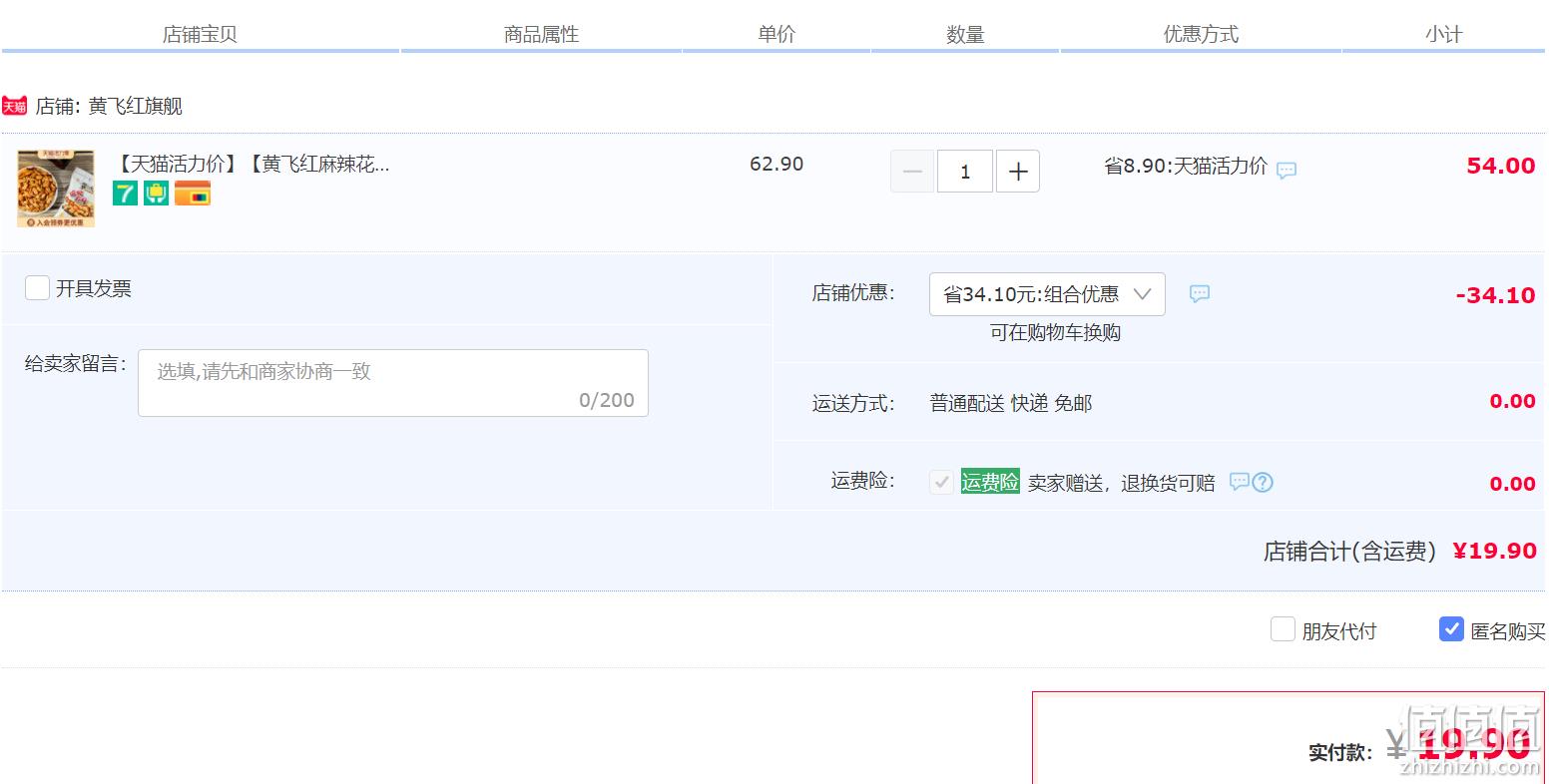
Task: Click the 数量 column header
Action: pos(965,35)
